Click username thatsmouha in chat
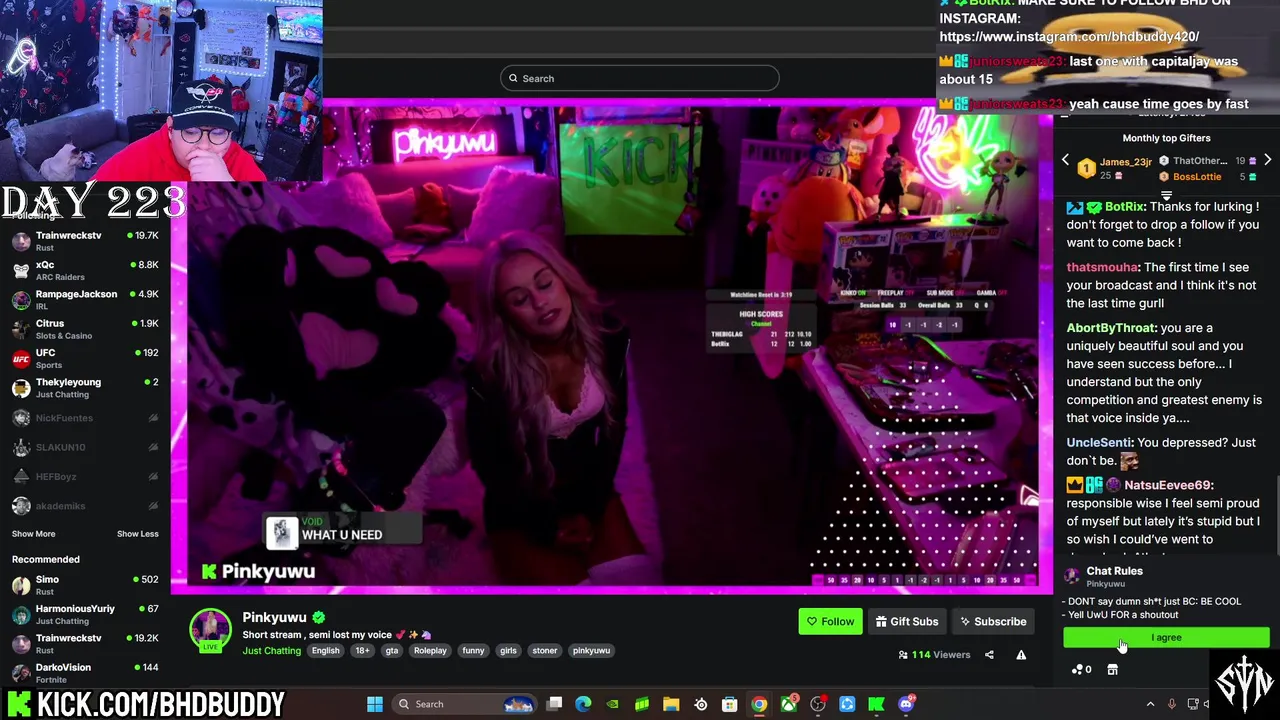The image size is (1280, 720). click(x=1102, y=267)
